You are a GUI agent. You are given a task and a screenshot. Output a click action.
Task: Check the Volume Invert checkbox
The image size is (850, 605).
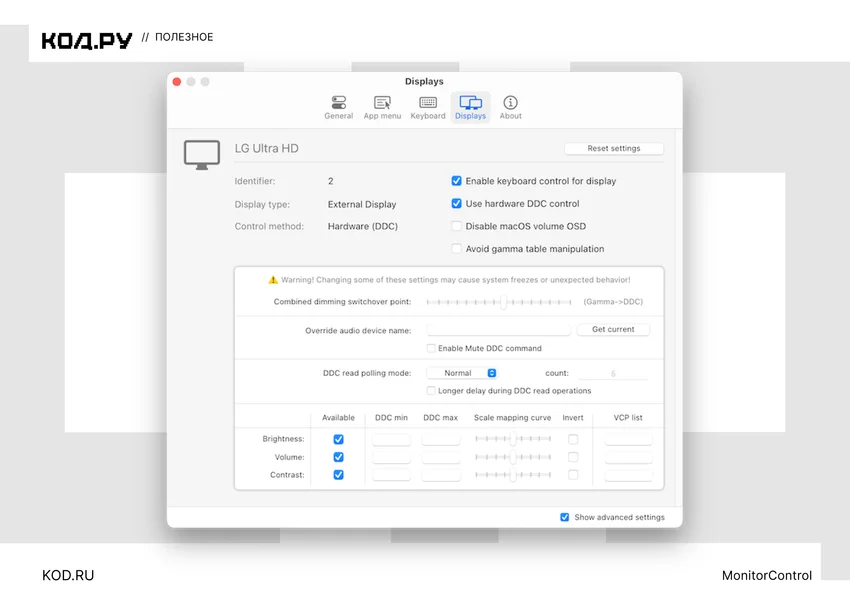click(573, 457)
